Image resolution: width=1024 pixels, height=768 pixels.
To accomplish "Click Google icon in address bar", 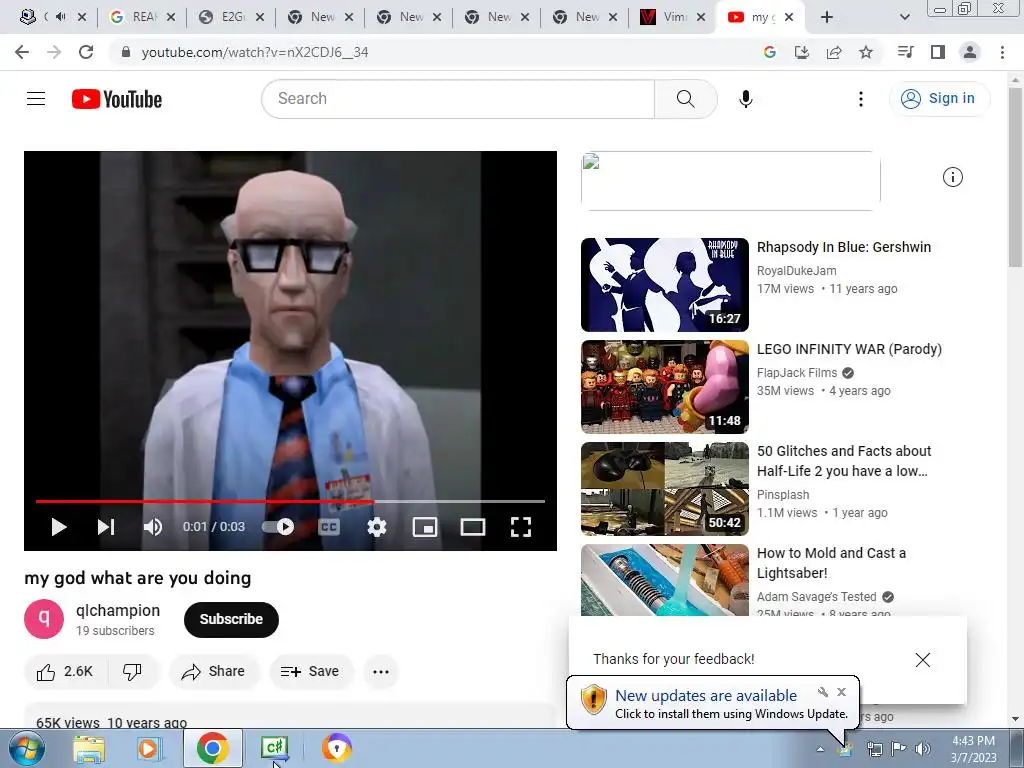I will [770, 52].
